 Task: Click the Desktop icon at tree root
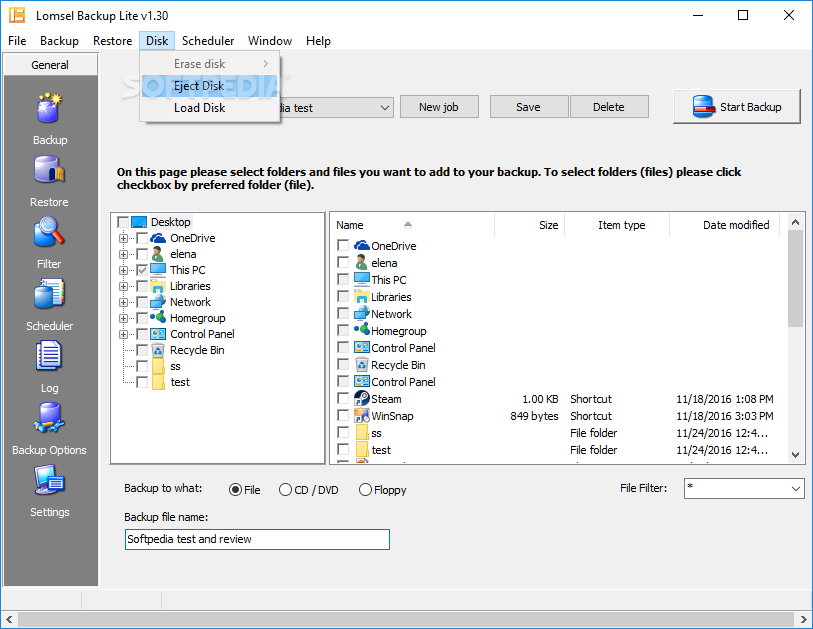pos(139,222)
